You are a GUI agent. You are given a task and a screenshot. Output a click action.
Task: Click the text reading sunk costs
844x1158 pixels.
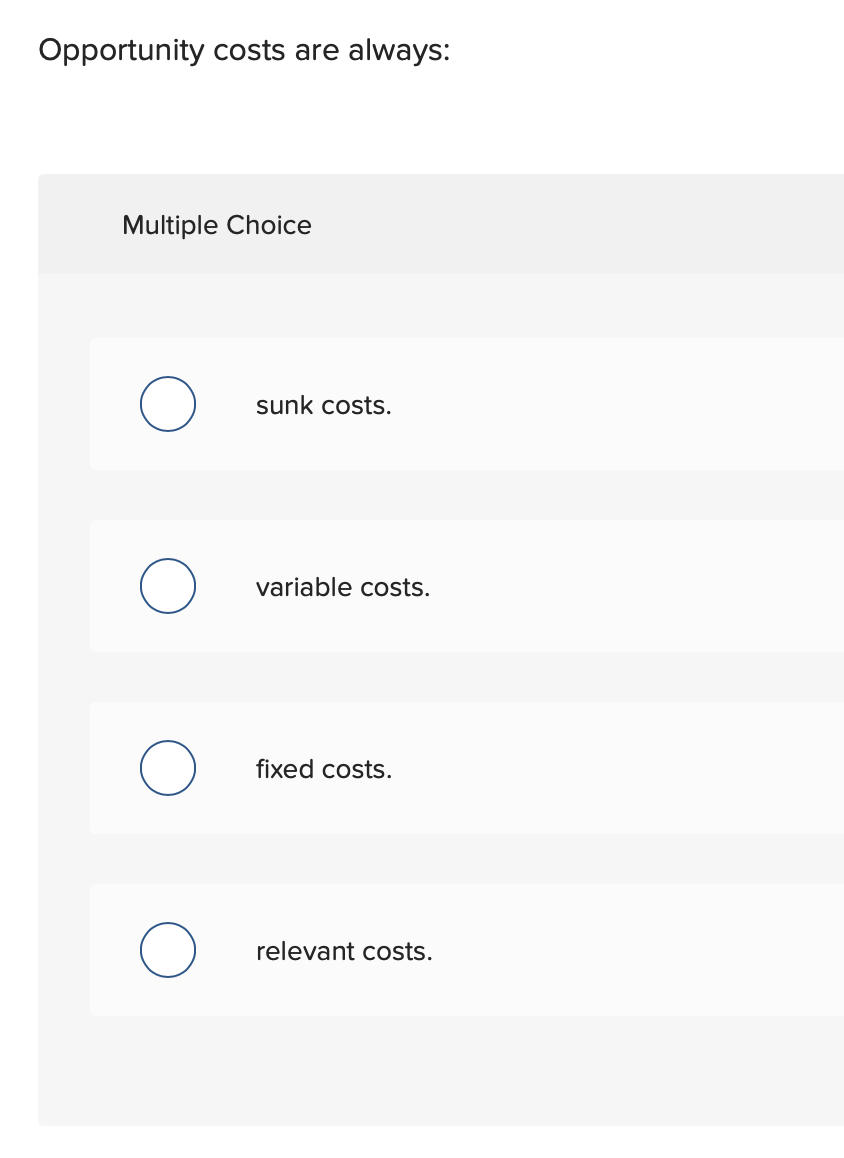pos(323,405)
